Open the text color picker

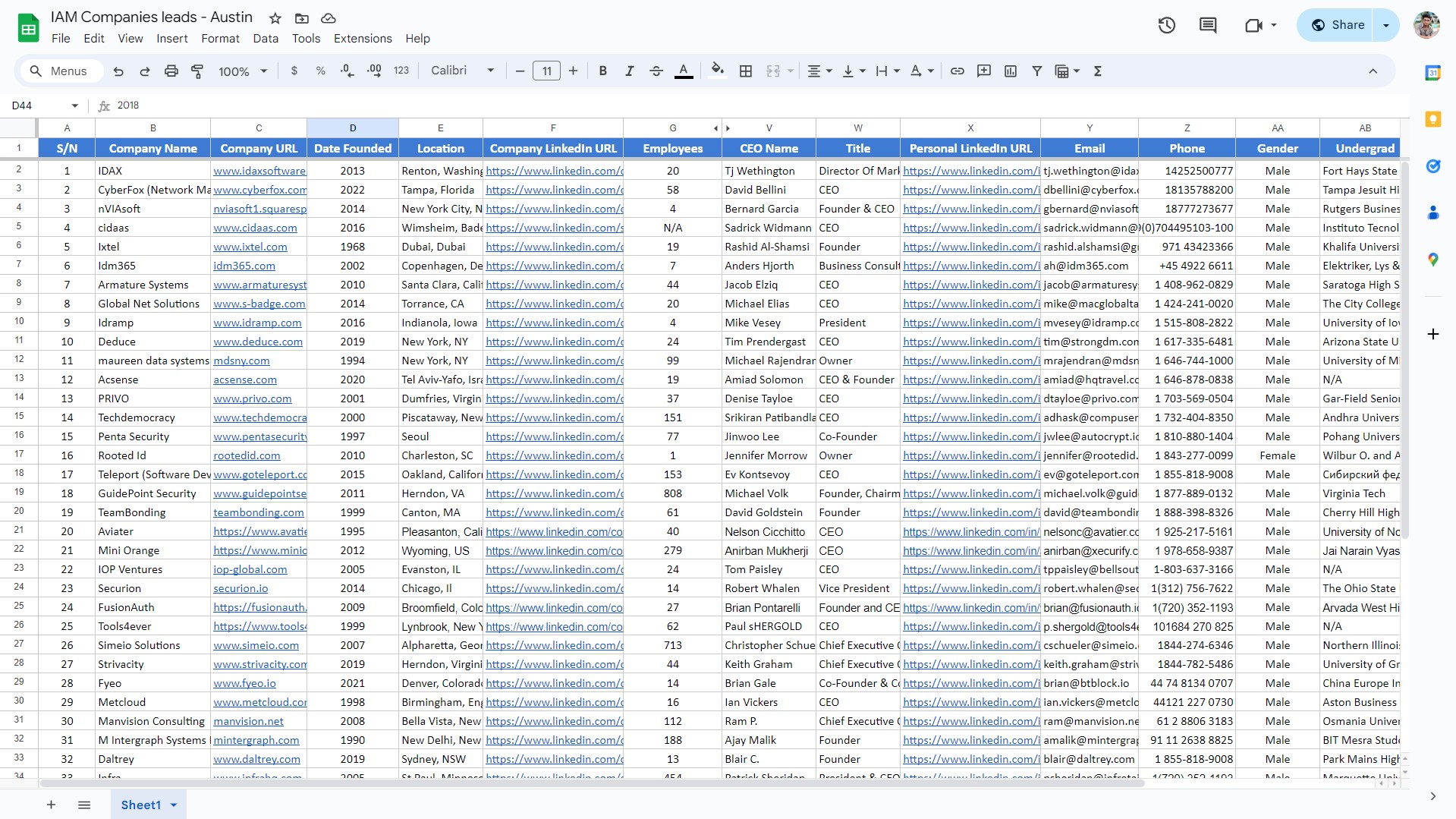tap(684, 71)
